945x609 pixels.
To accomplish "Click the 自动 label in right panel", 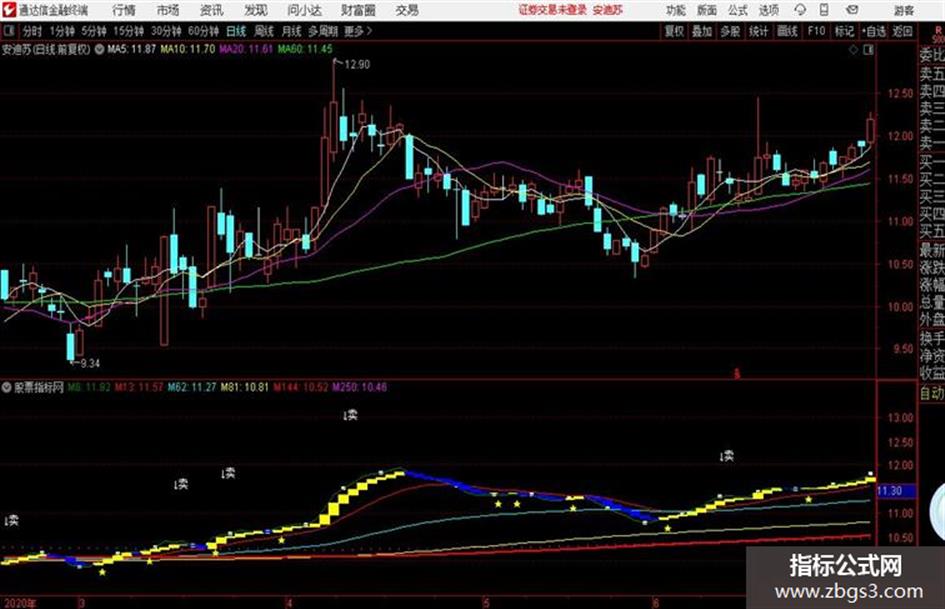I will pyautogui.click(x=932, y=393).
